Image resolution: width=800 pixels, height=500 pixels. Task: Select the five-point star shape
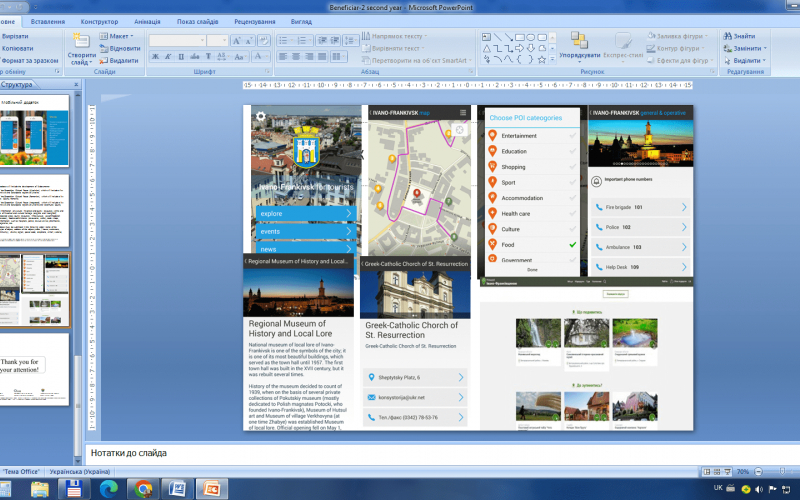(x=542, y=60)
